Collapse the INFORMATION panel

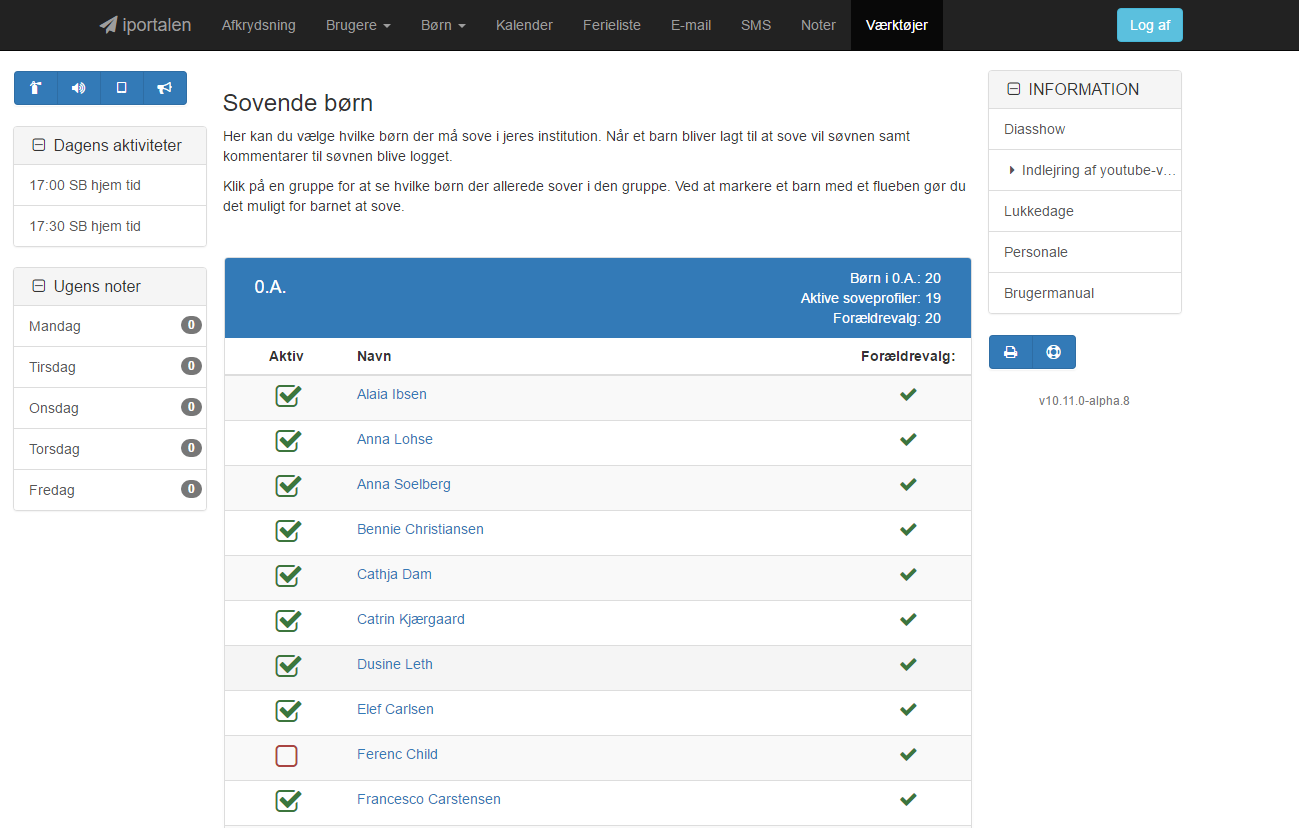1013,90
